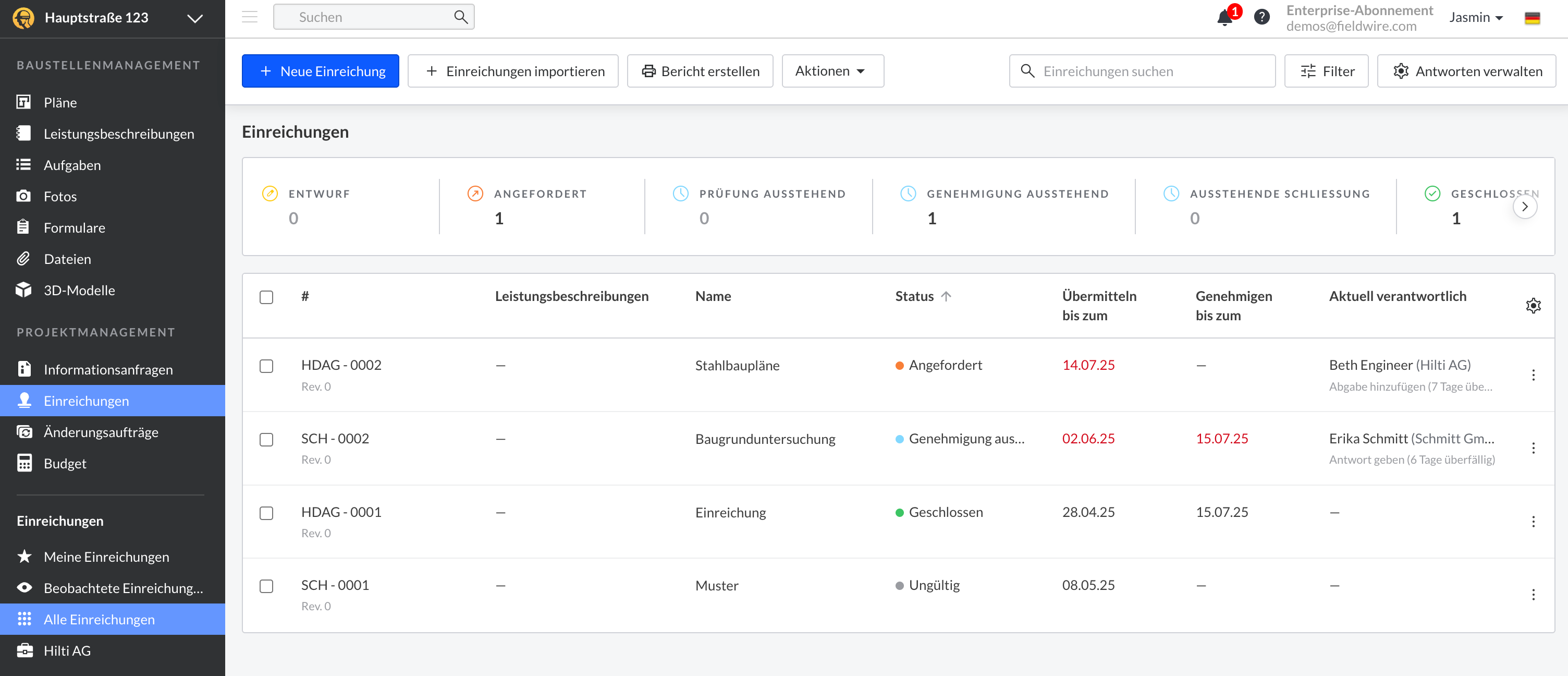The image size is (1568, 676).
Task: Check the SCH - 0001 row checkbox
Action: [x=266, y=586]
